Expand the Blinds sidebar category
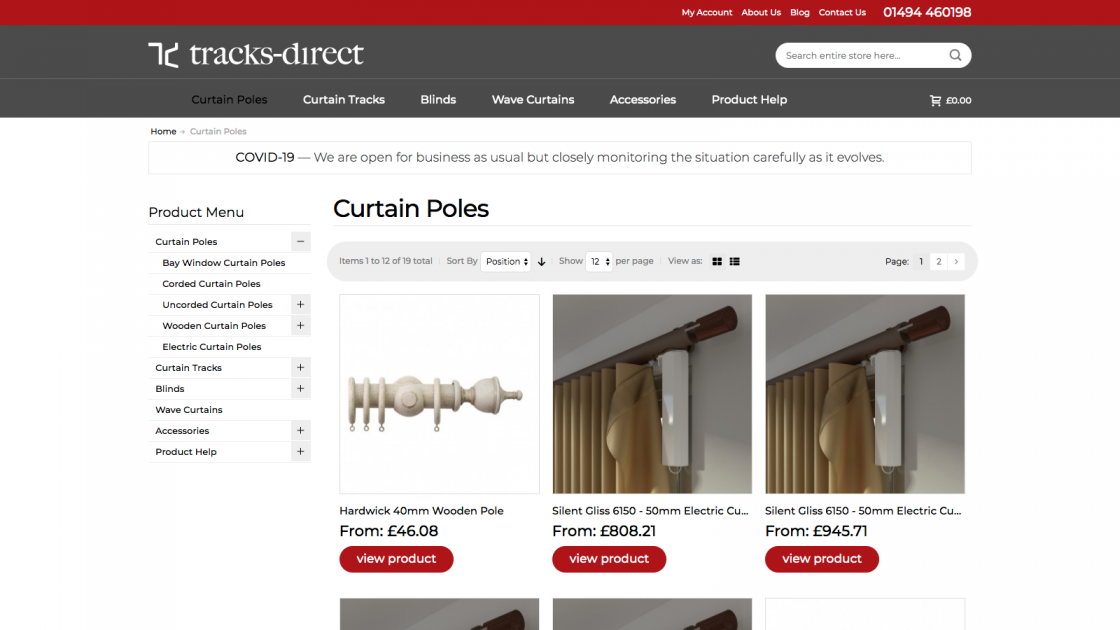 pyautogui.click(x=300, y=389)
